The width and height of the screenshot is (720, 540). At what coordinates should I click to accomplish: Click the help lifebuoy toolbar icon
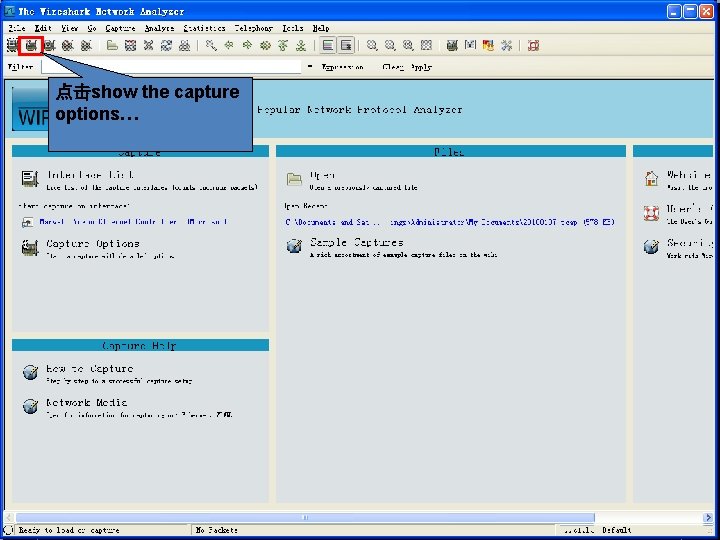click(533, 45)
